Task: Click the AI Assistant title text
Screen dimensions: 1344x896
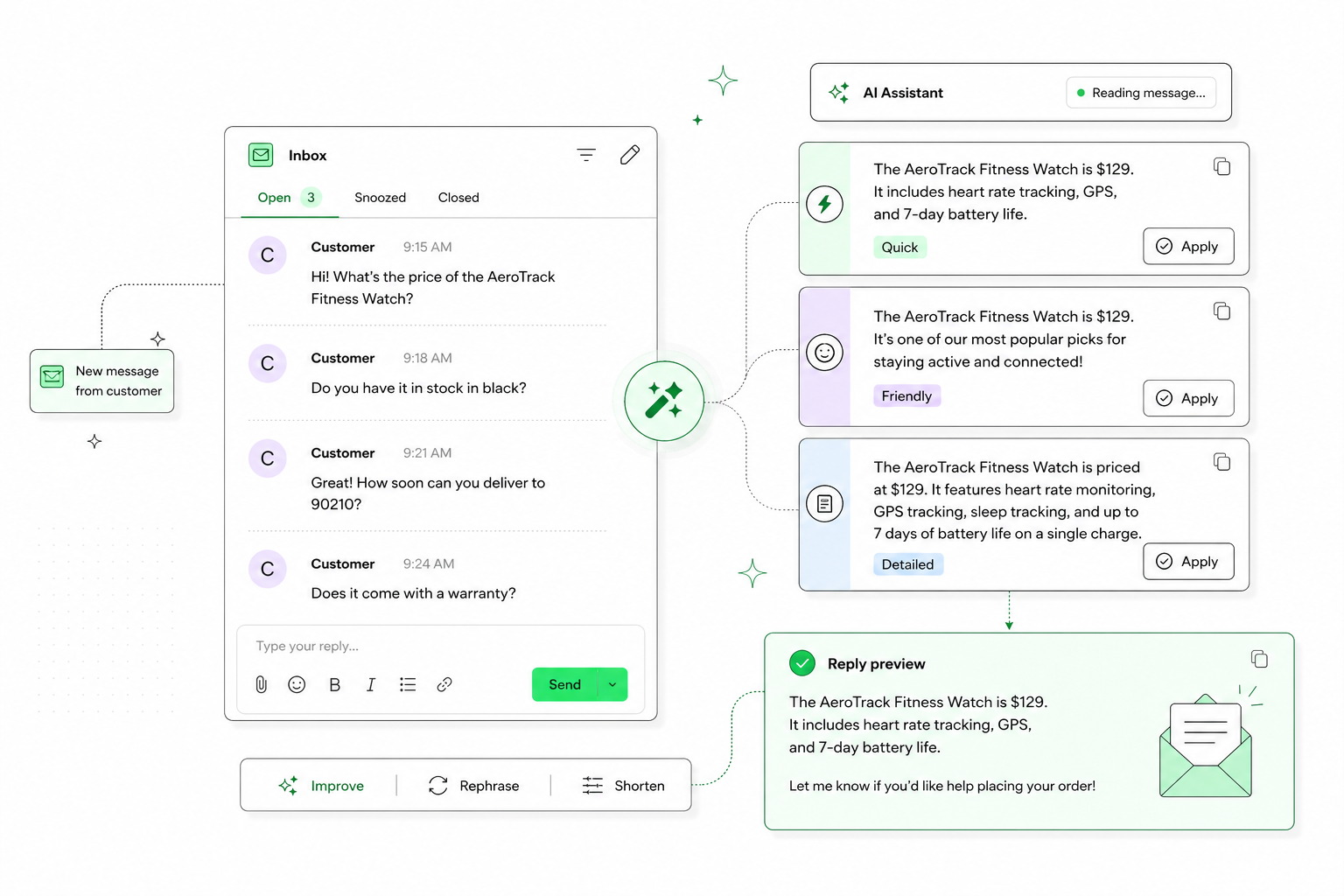Action: (x=903, y=93)
